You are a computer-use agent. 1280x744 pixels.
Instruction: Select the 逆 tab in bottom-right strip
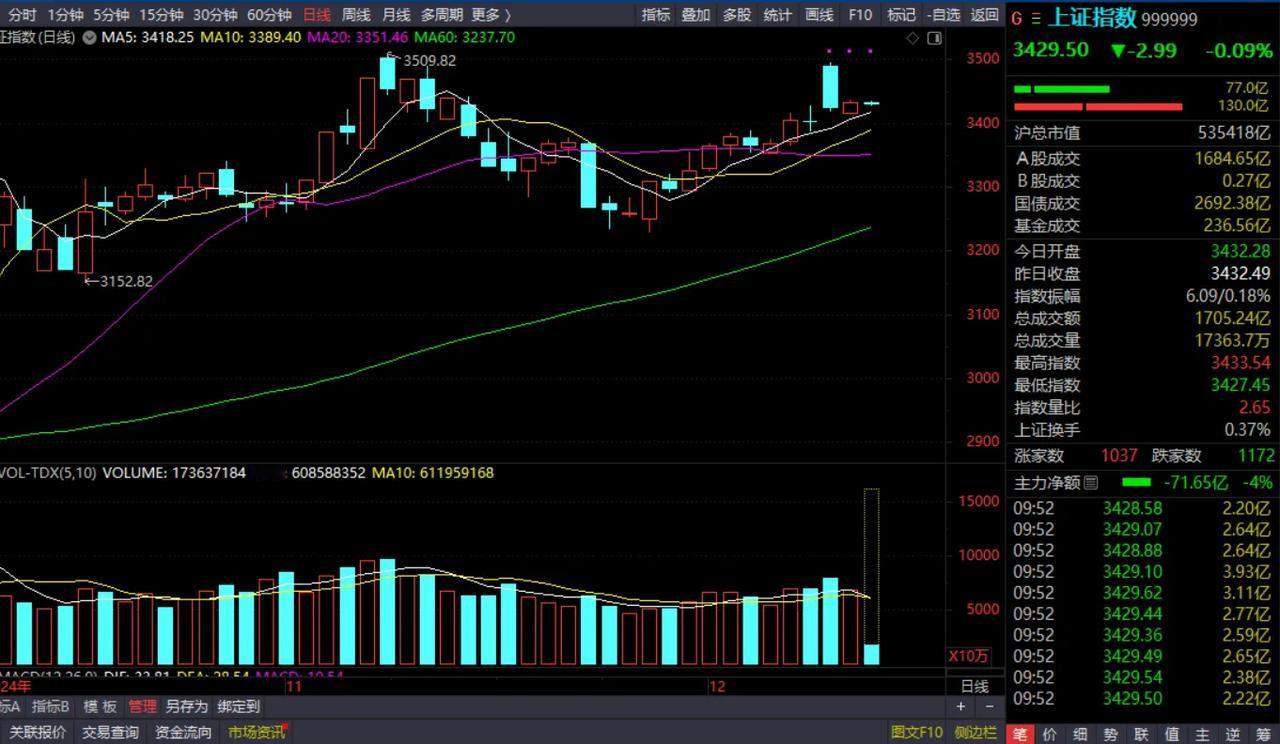[x=1234, y=734]
